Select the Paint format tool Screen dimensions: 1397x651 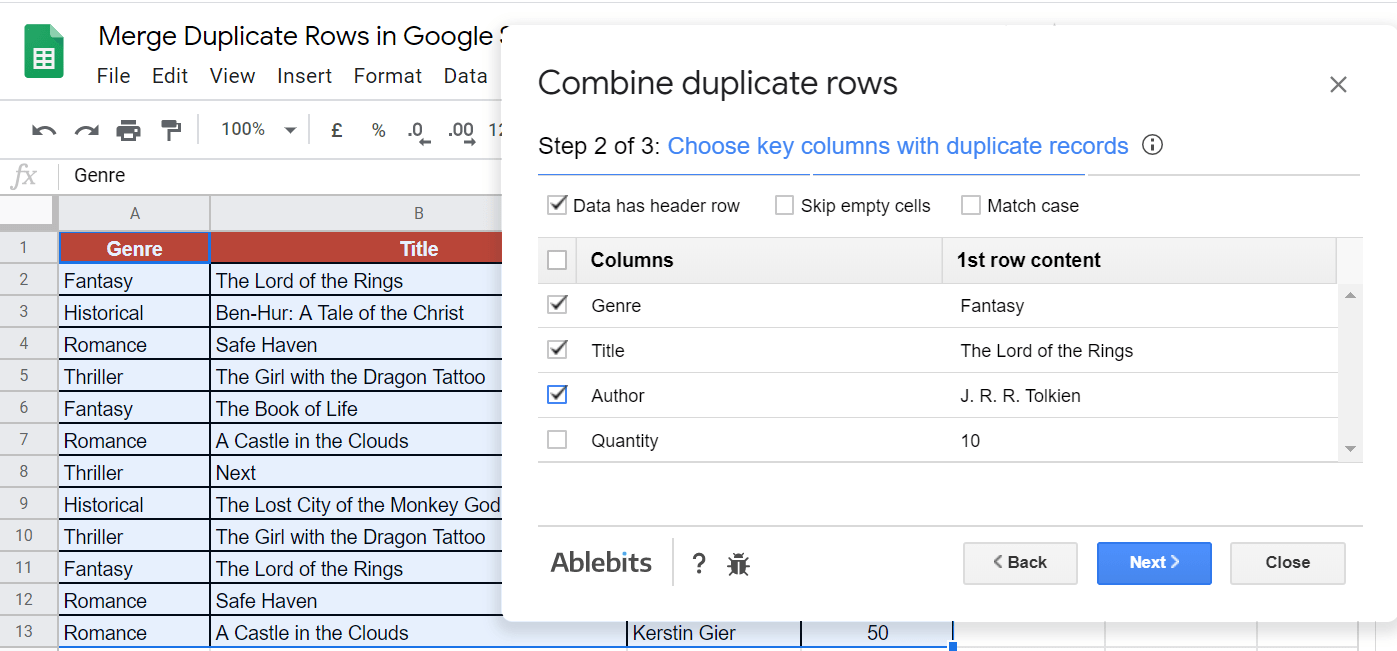point(171,130)
